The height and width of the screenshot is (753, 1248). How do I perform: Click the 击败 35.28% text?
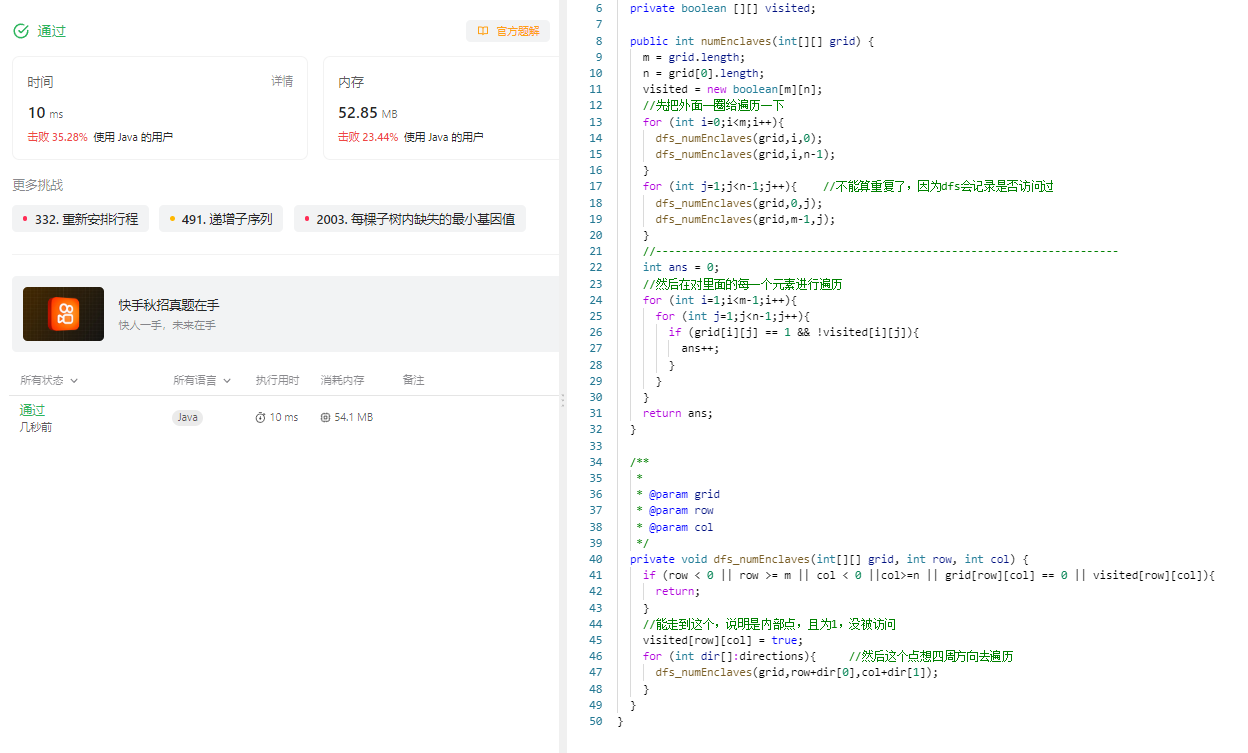pos(58,137)
